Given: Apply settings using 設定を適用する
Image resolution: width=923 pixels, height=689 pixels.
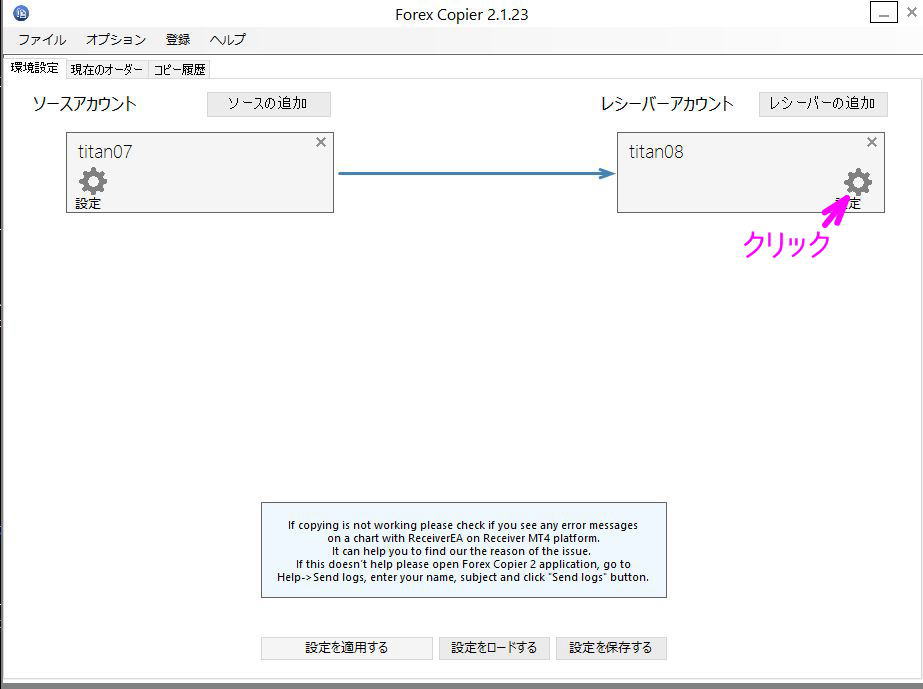Looking at the screenshot, I should click(x=346, y=647).
